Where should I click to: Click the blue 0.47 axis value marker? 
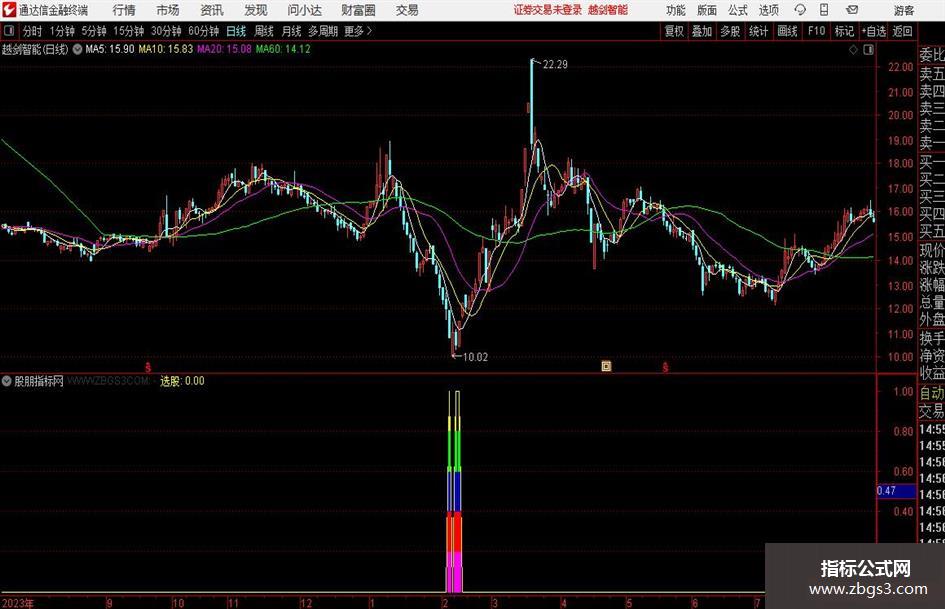(896, 491)
